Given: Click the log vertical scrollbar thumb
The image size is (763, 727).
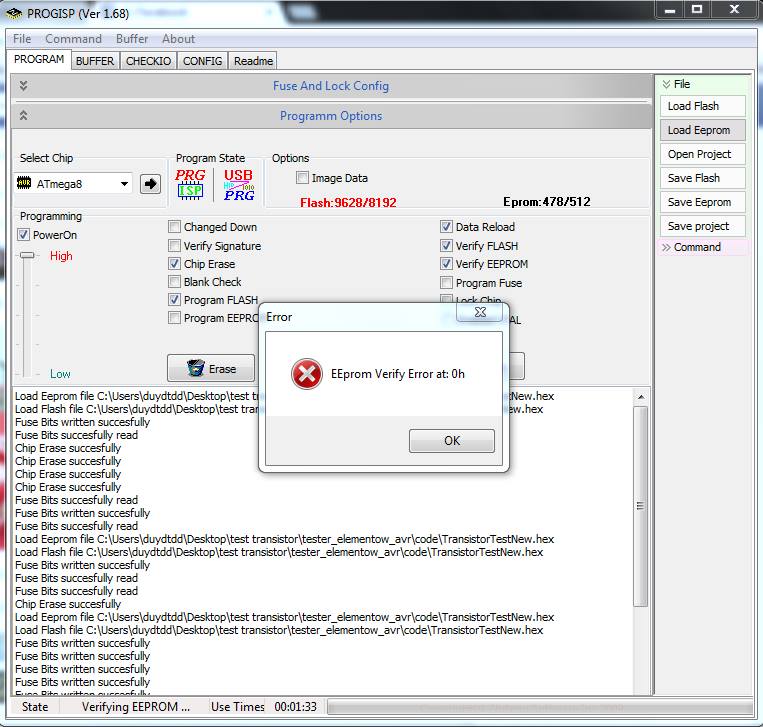Looking at the screenshot, I should (641, 506).
